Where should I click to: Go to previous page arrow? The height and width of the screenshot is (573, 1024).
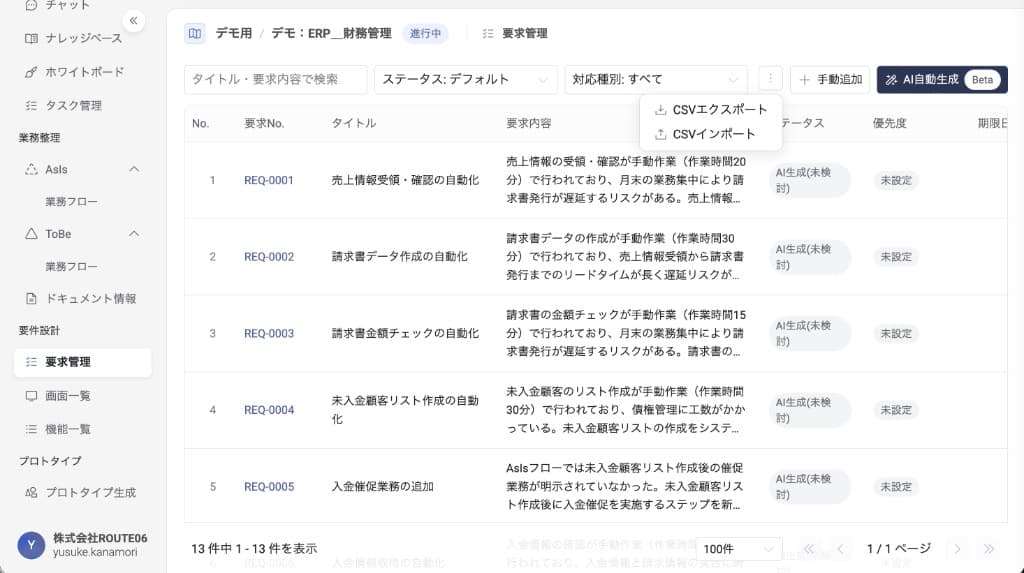tap(840, 549)
